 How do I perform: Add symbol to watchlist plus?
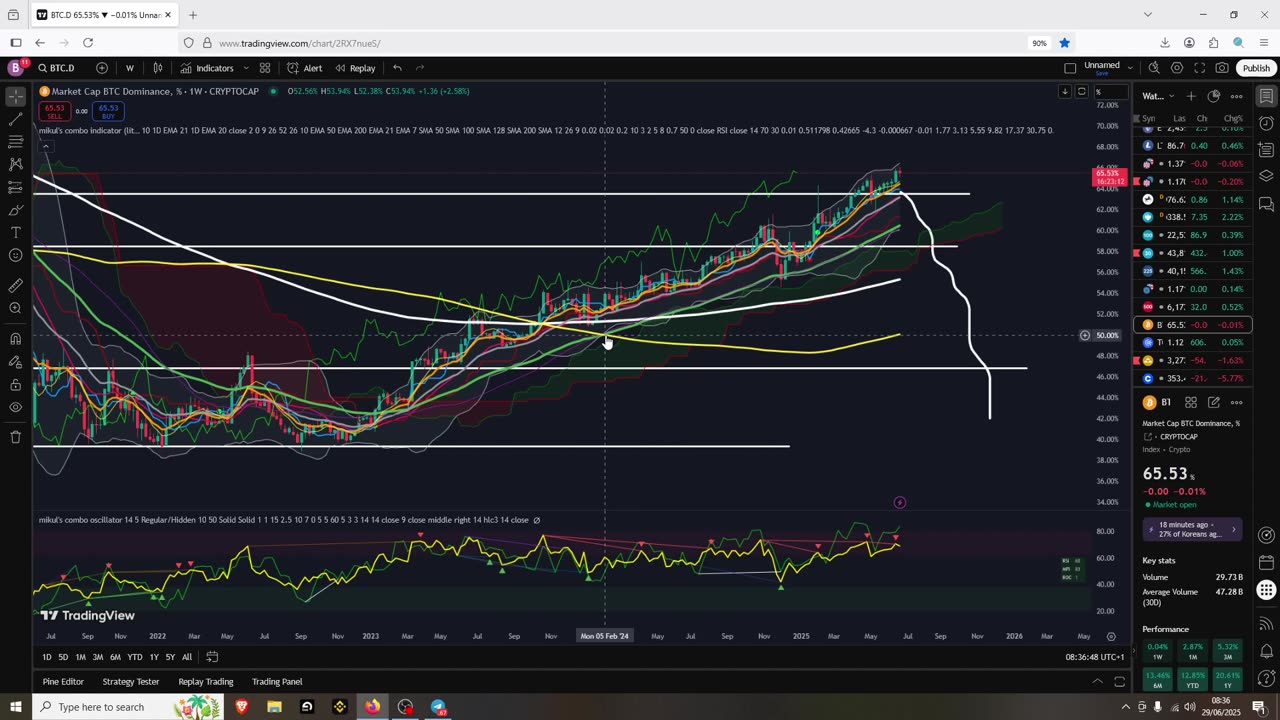click(x=1191, y=96)
